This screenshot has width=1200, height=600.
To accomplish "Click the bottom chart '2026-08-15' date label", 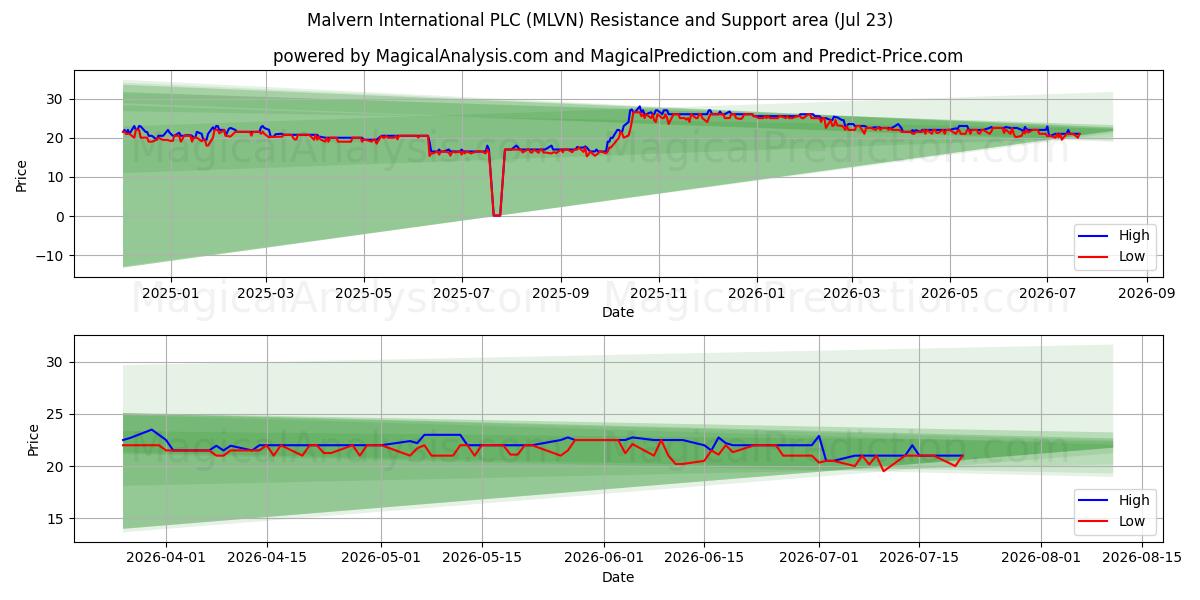I will [1141, 558].
